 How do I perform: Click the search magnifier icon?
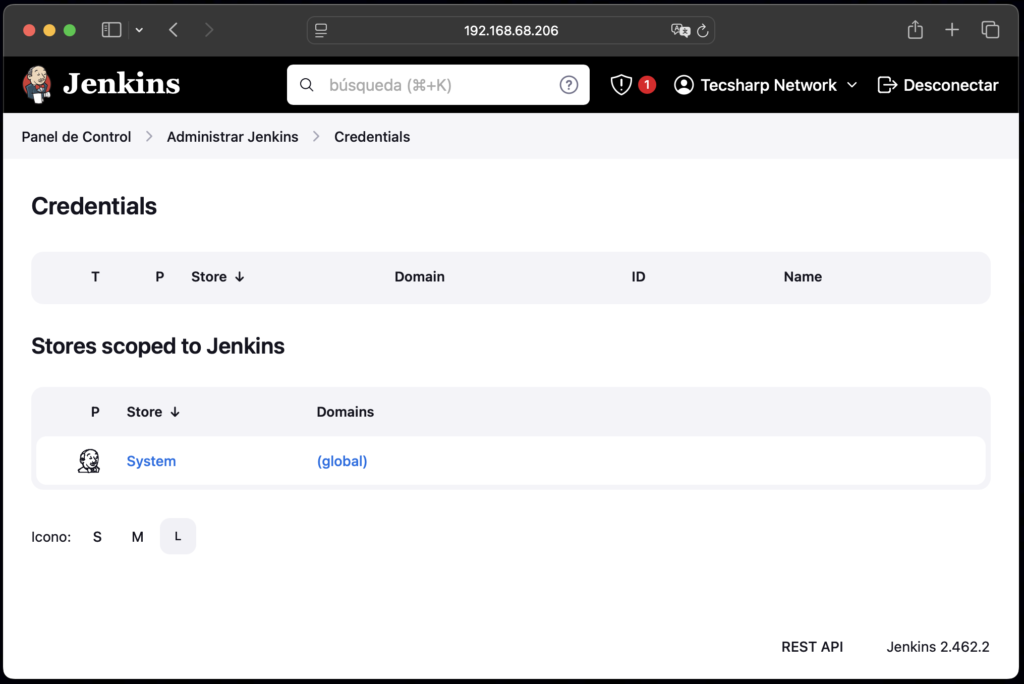(306, 85)
